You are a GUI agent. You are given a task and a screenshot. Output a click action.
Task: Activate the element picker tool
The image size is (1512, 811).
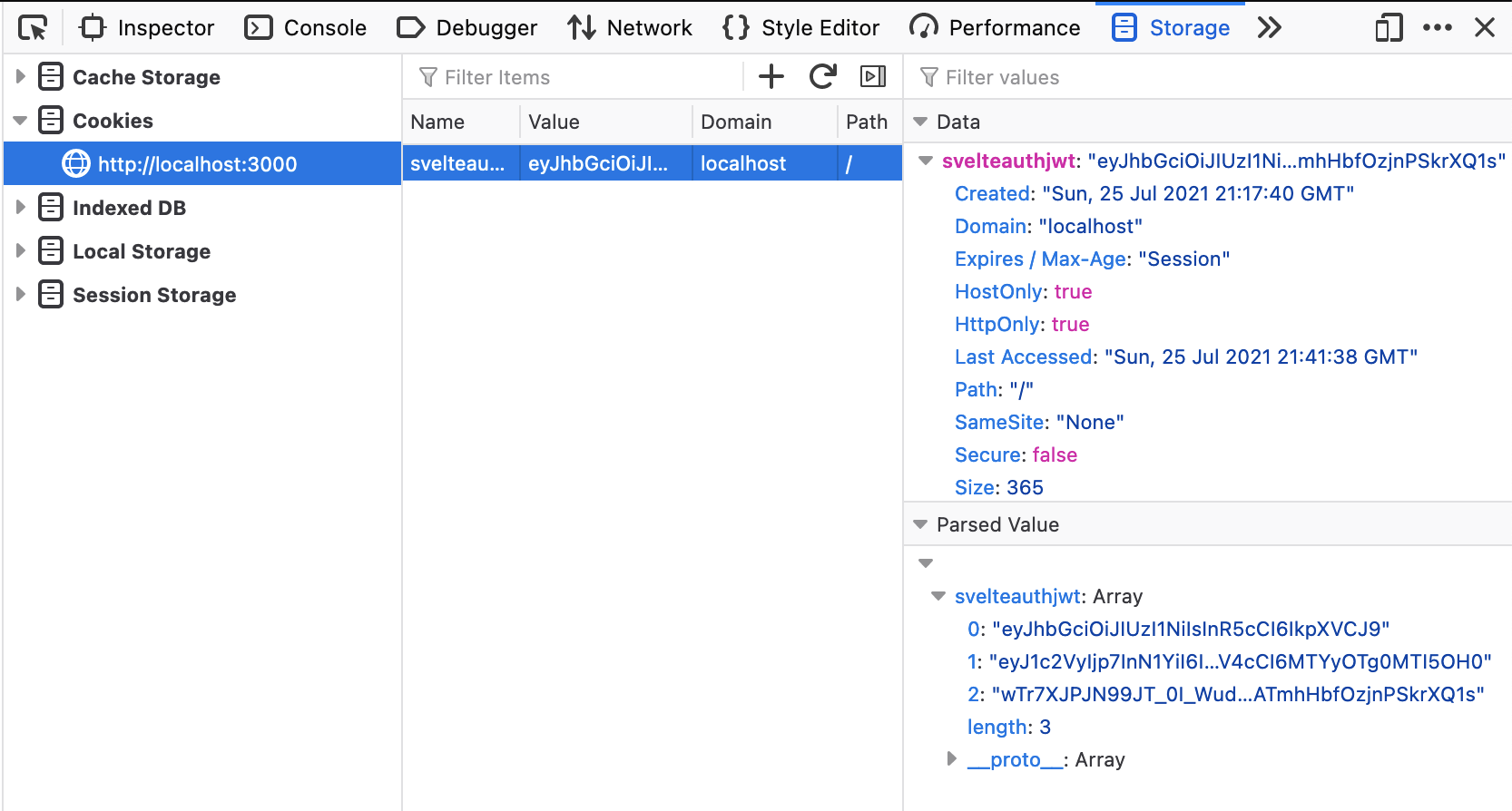coord(33,28)
